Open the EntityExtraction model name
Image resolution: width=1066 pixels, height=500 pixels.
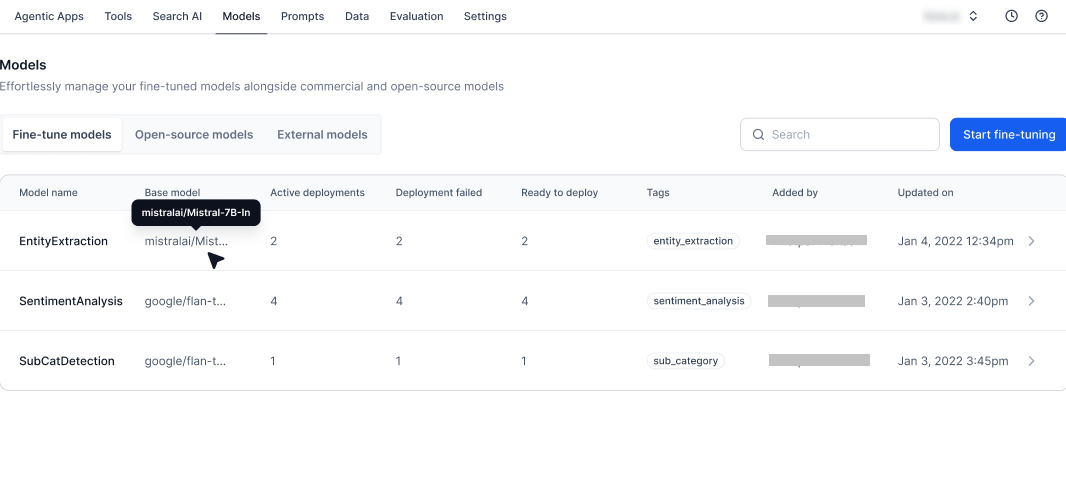pyautogui.click(x=63, y=241)
